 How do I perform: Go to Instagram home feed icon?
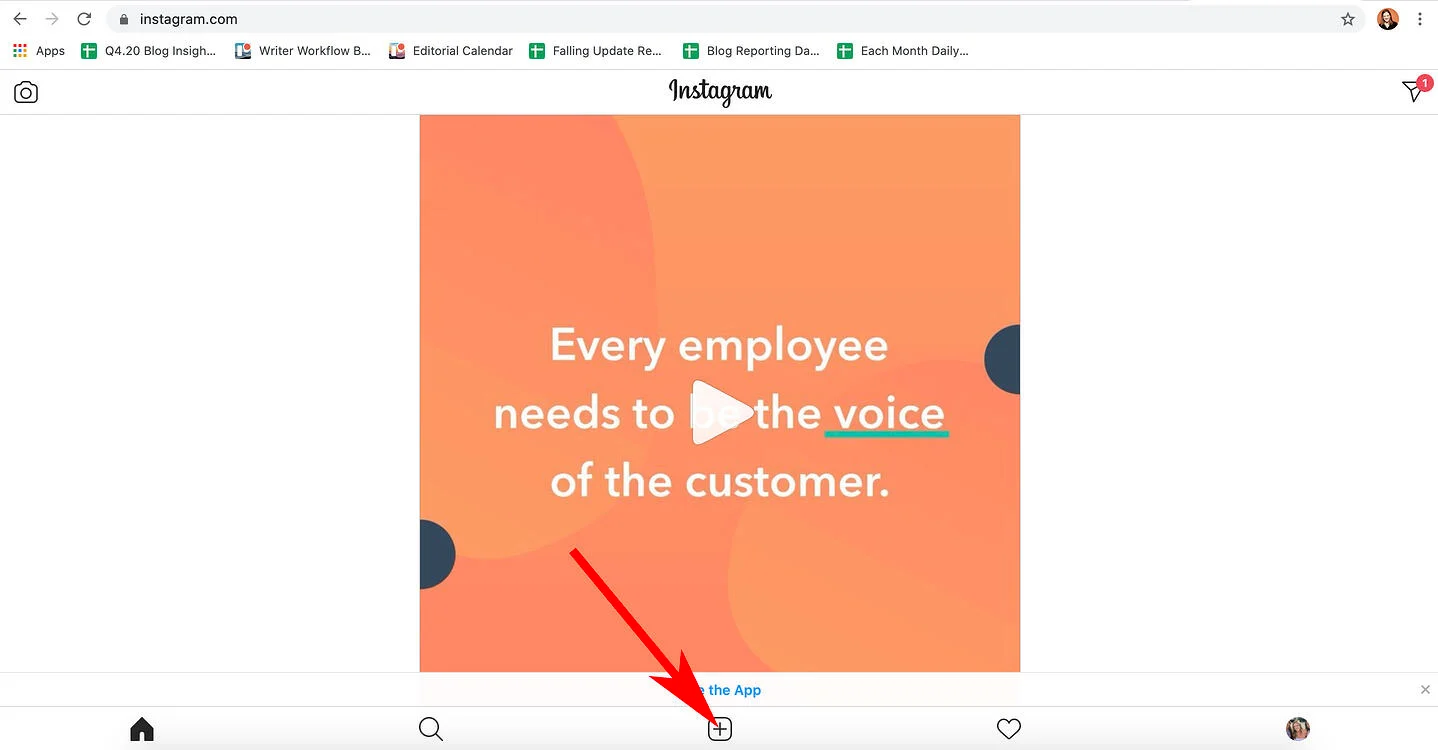[x=142, y=729]
